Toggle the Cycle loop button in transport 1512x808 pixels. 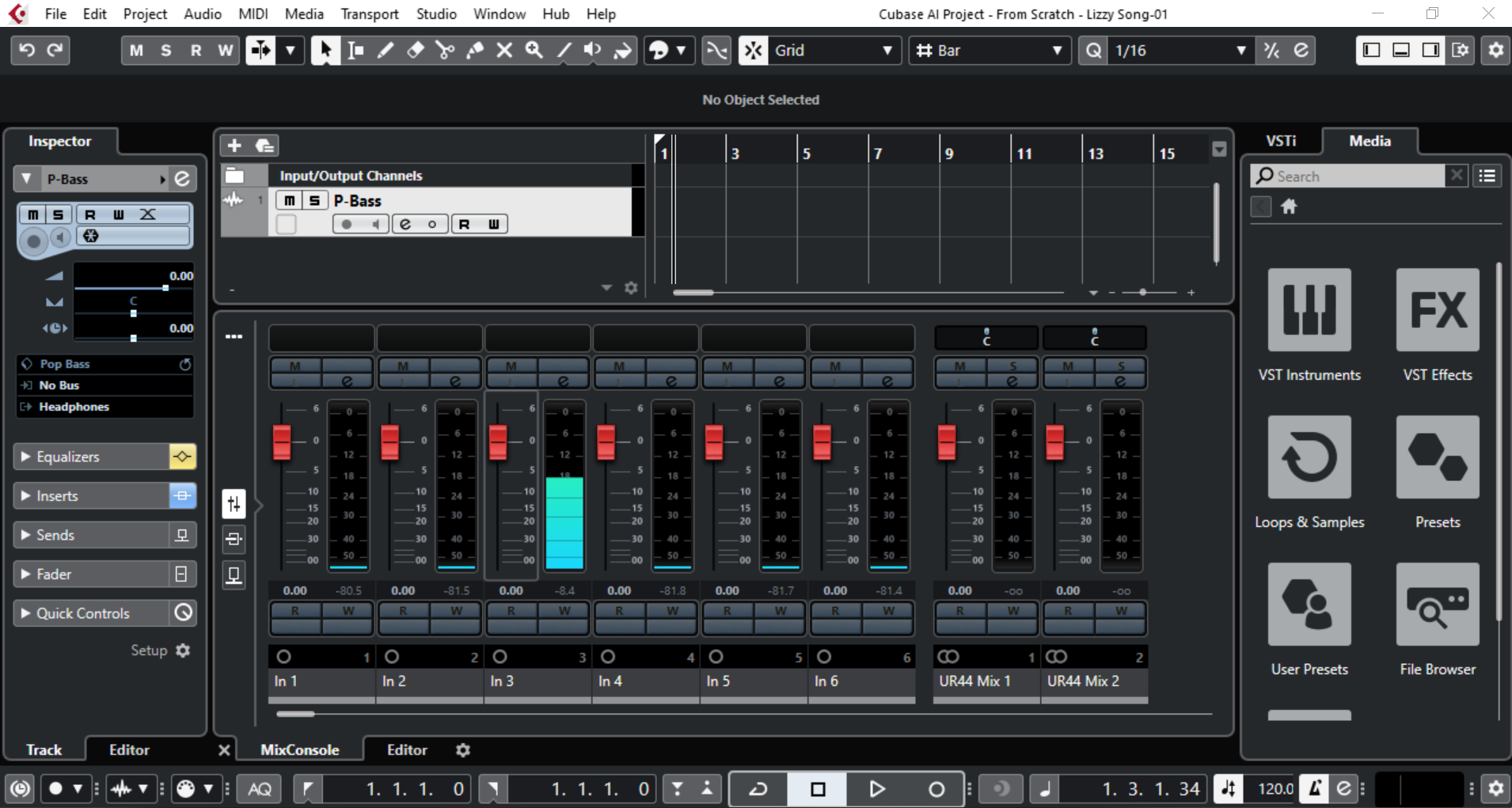pos(758,789)
